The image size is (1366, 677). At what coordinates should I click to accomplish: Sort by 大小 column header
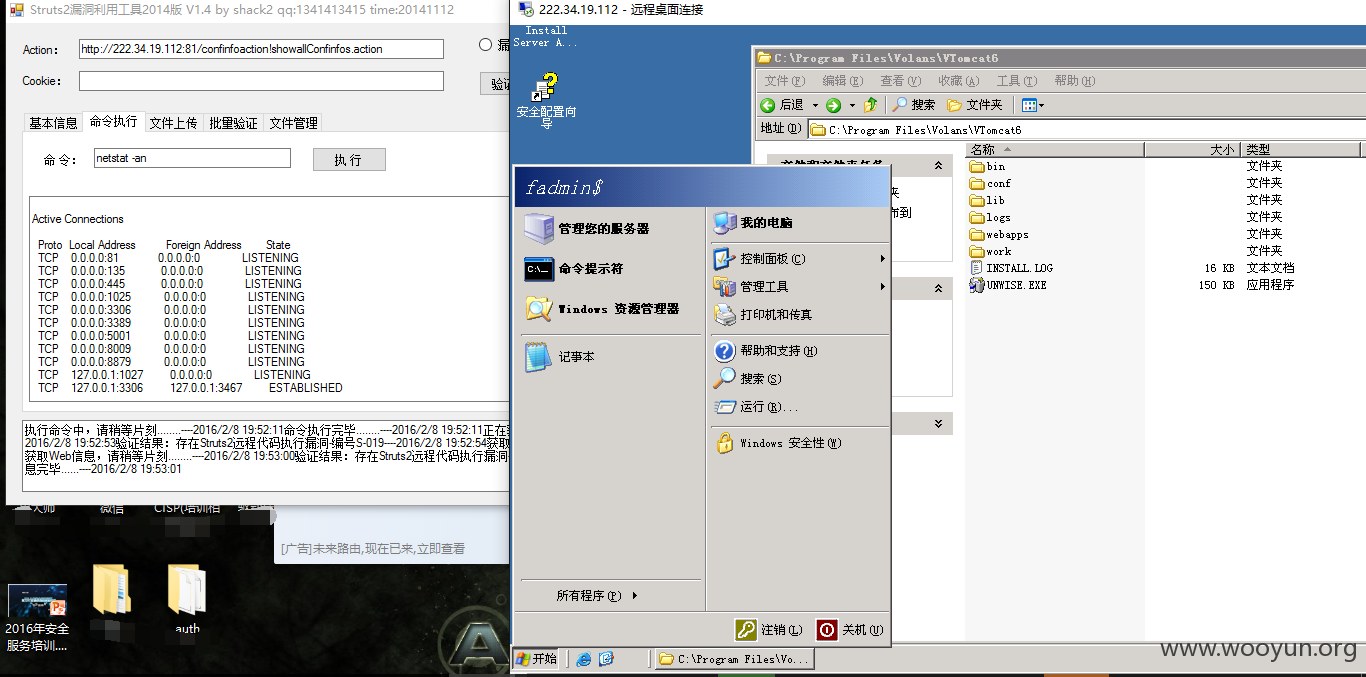pos(1192,150)
